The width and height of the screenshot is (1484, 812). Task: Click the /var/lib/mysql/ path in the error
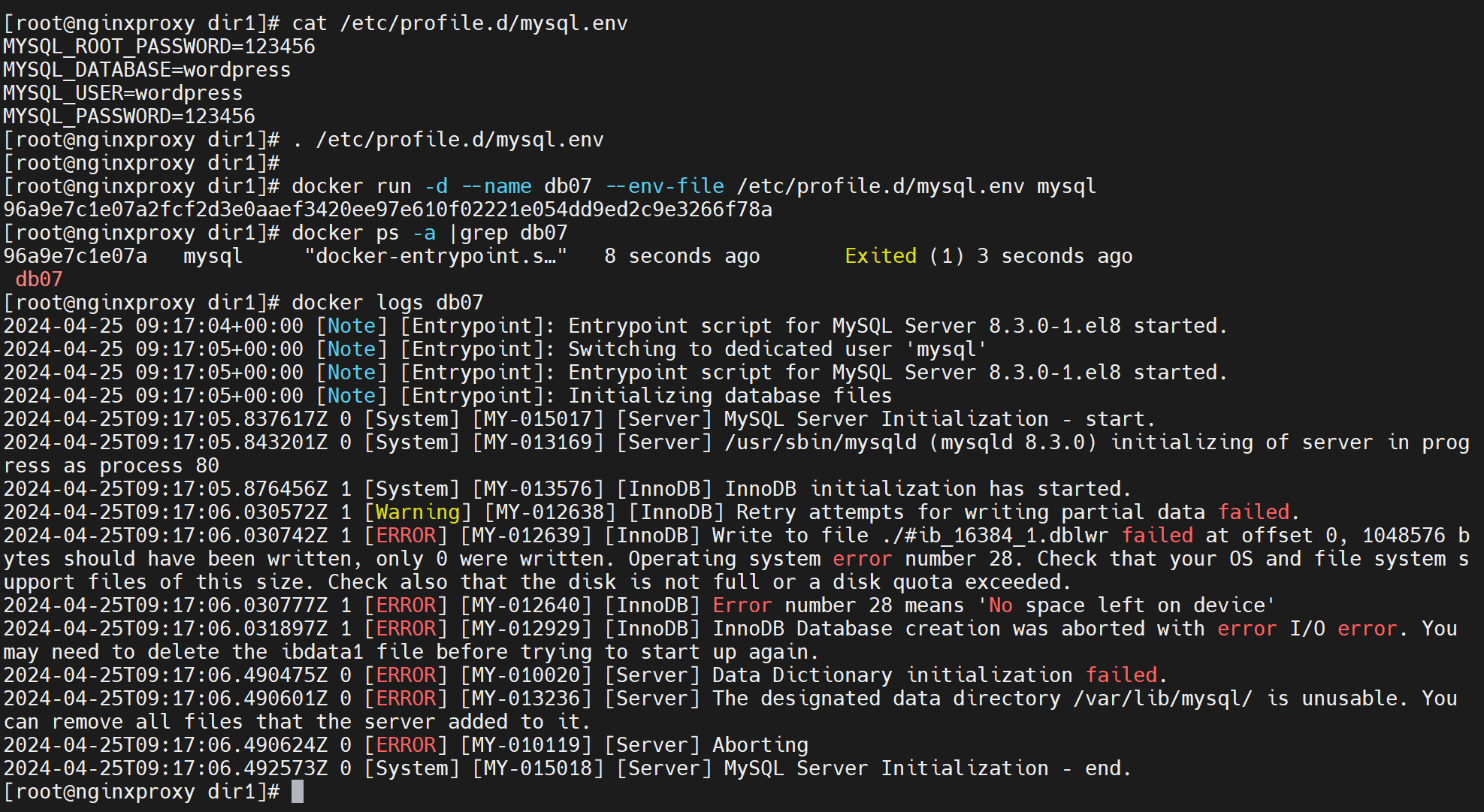tap(1162, 699)
